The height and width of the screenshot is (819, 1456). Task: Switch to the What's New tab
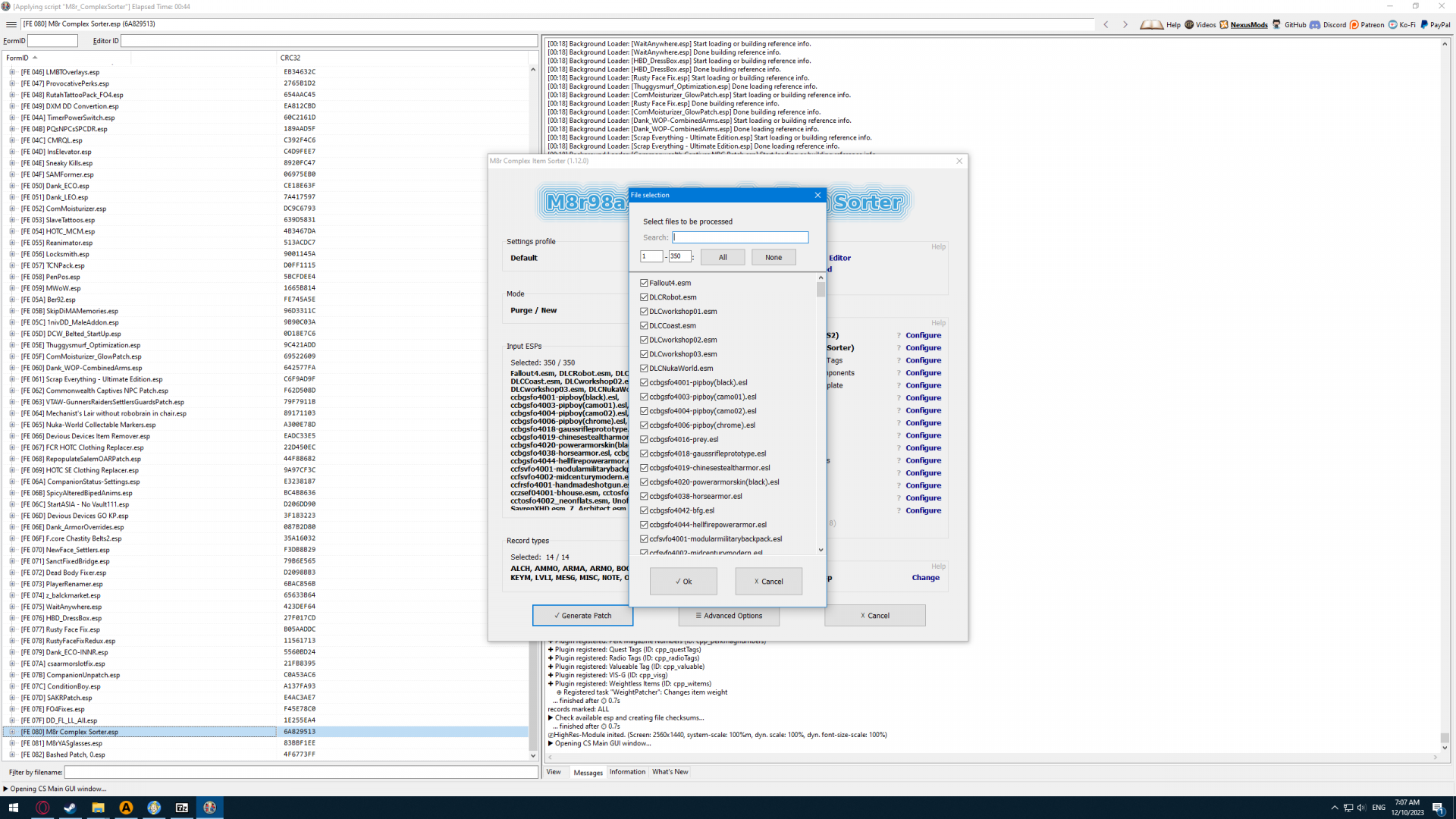(x=670, y=772)
